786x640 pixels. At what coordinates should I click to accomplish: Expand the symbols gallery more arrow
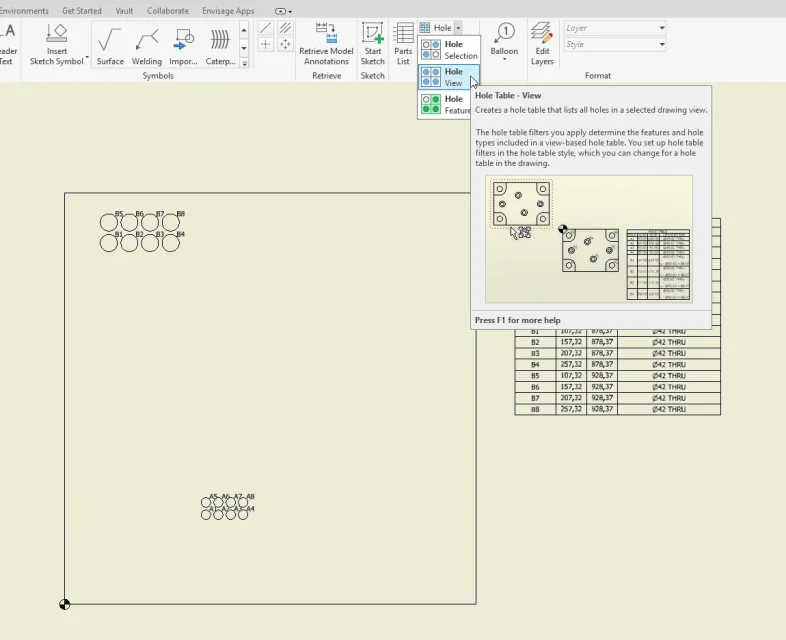(244, 63)
